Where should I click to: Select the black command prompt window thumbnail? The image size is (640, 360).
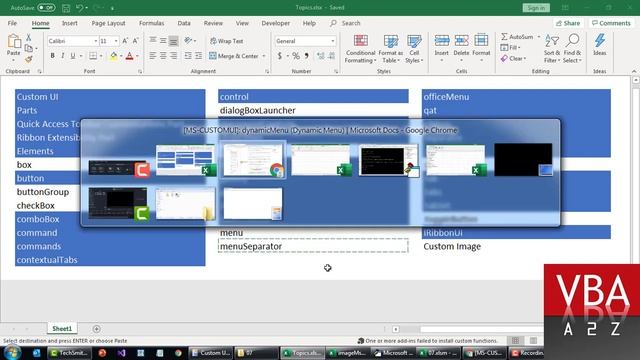click(388, 160)
